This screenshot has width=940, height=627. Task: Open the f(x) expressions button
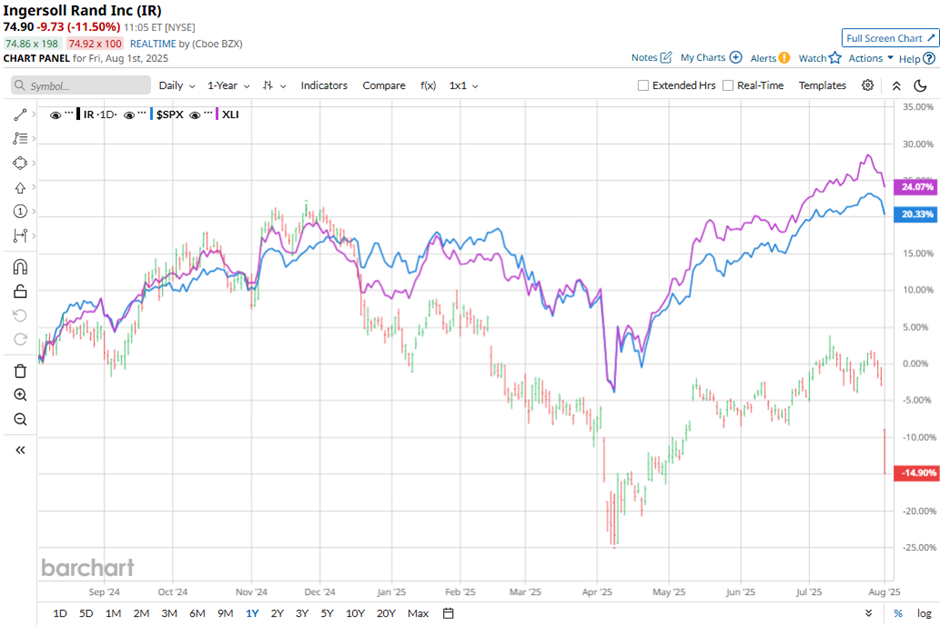(x=428, y=86)
